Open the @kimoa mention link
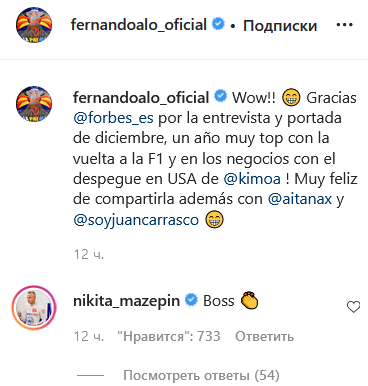Image resolution: width=368 pixels, height=386 pixels. coord(252,179)
